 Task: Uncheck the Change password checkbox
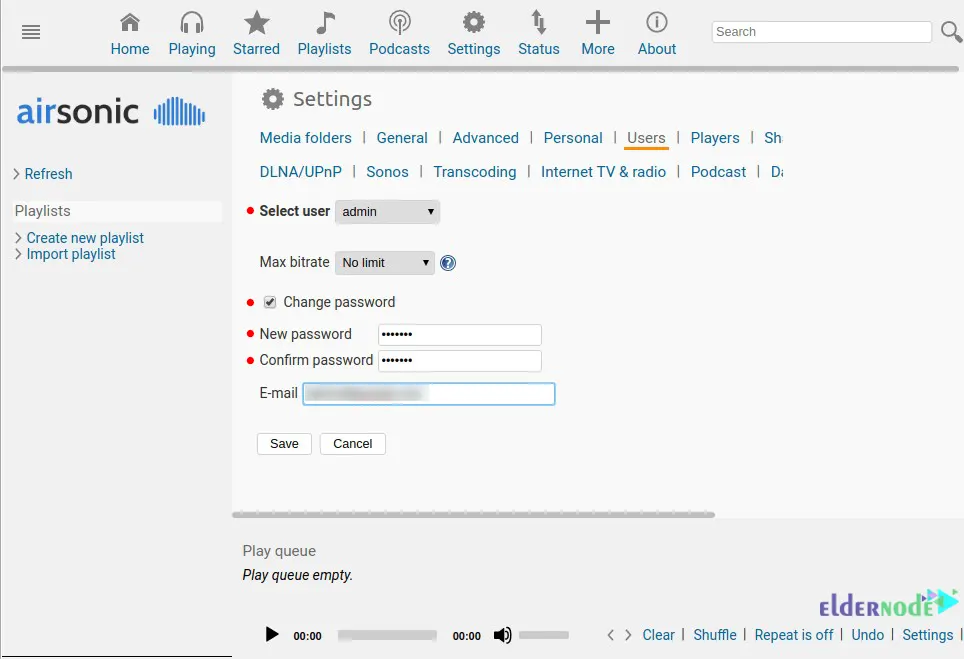click(270, 302)
